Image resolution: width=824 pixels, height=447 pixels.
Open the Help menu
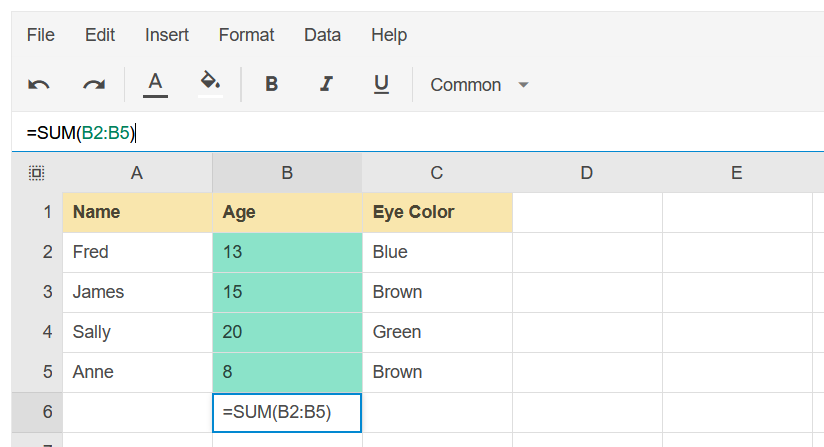[389, 35]
